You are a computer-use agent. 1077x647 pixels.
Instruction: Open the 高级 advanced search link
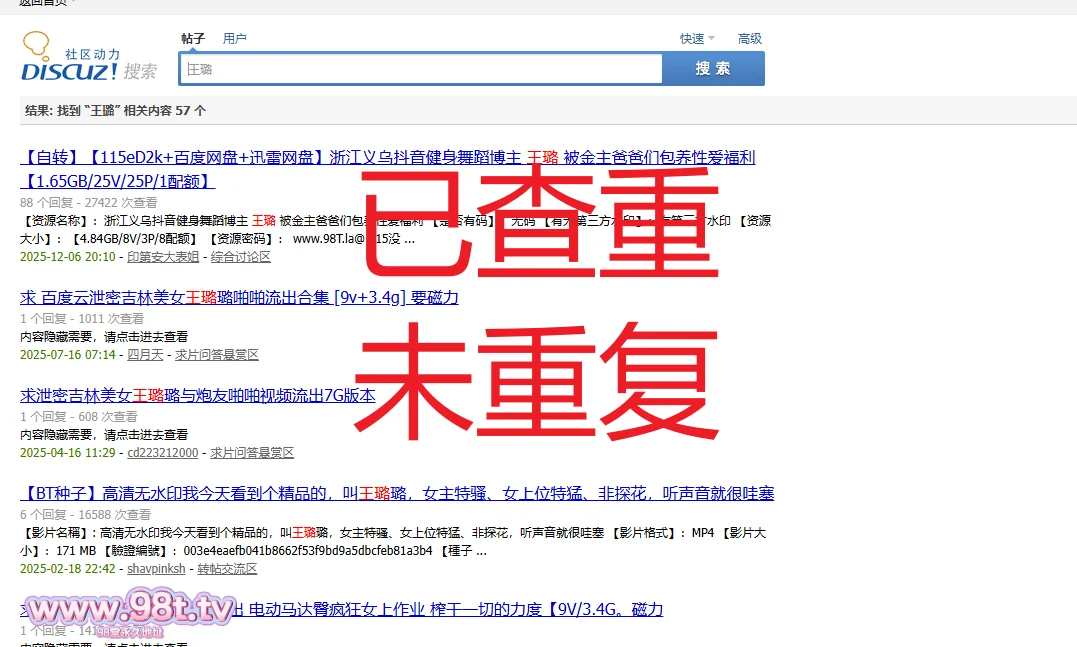pos(749,39)
